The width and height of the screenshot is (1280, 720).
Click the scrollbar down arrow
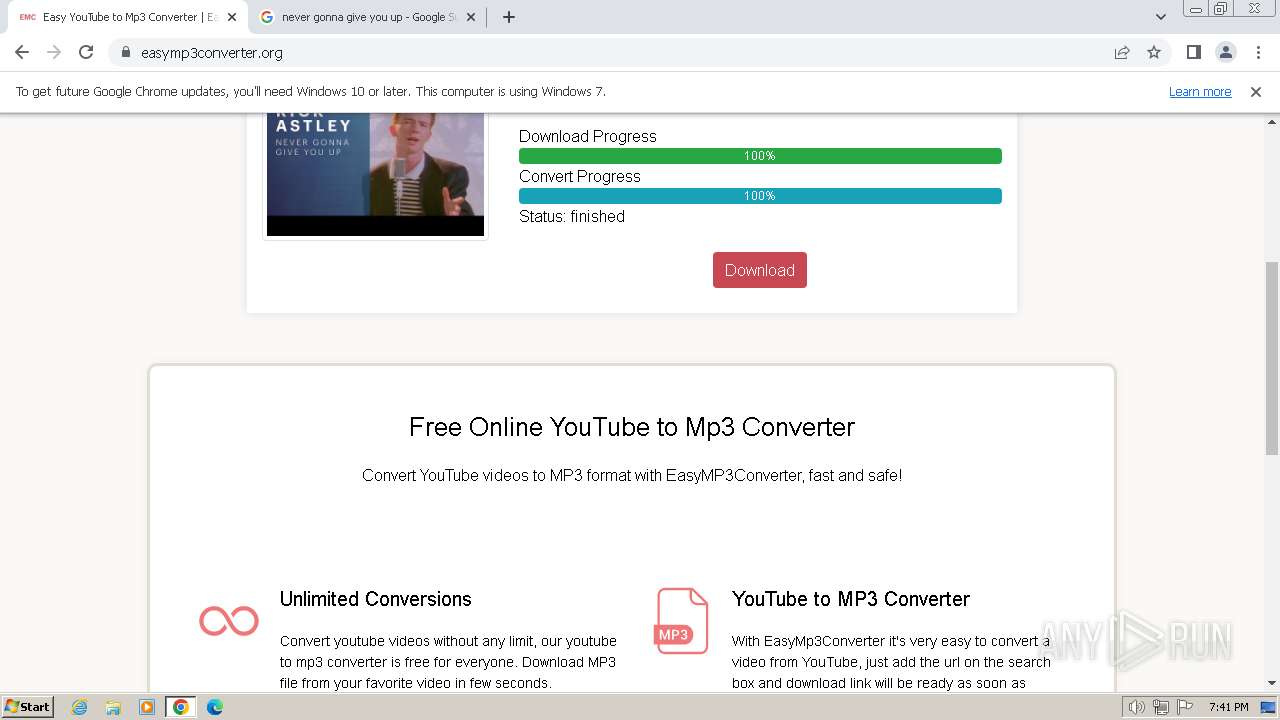pyautogui.click(x=1272, y=684)
